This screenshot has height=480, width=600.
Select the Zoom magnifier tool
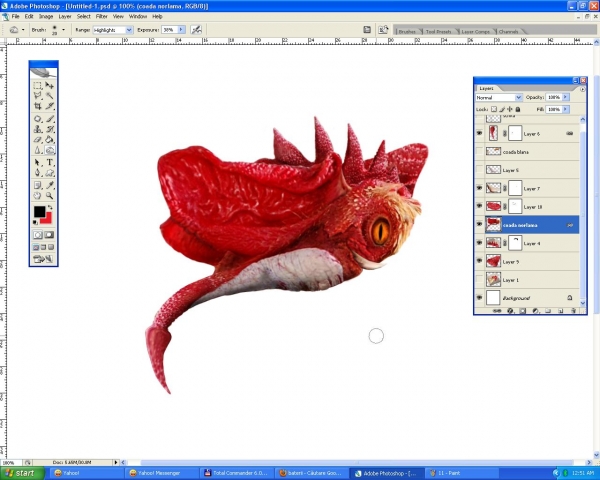click(49, 196)
